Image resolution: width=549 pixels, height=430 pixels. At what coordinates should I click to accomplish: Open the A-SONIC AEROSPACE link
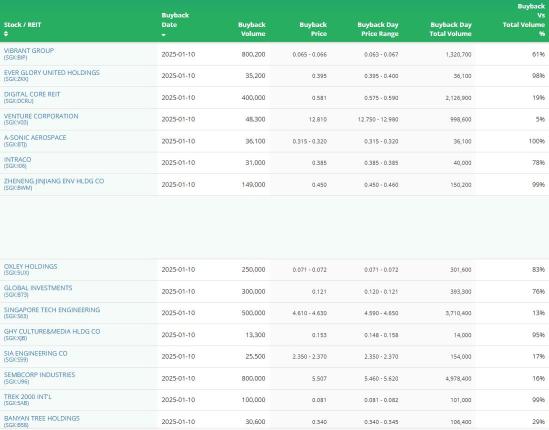click(35, 138)
